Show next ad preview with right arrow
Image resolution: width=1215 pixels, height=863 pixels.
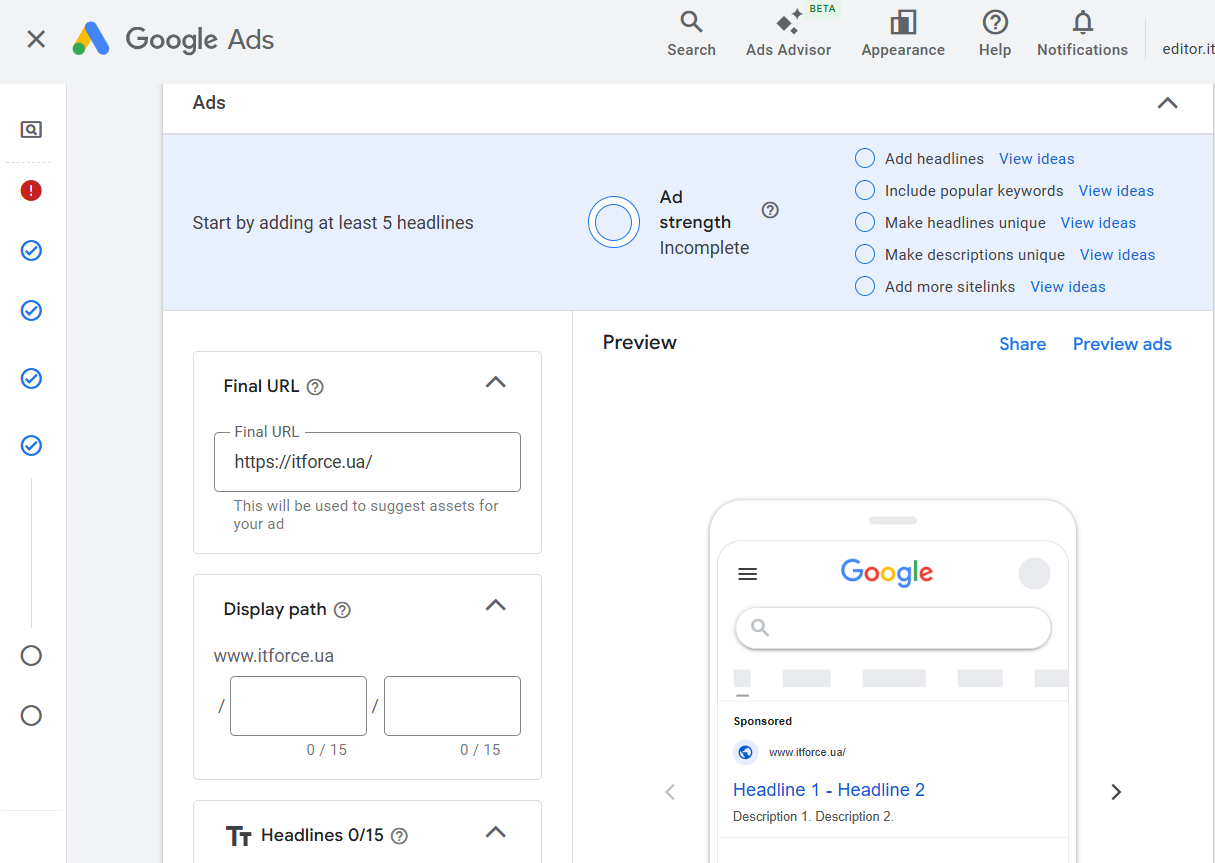click(x=1116, y=792)
